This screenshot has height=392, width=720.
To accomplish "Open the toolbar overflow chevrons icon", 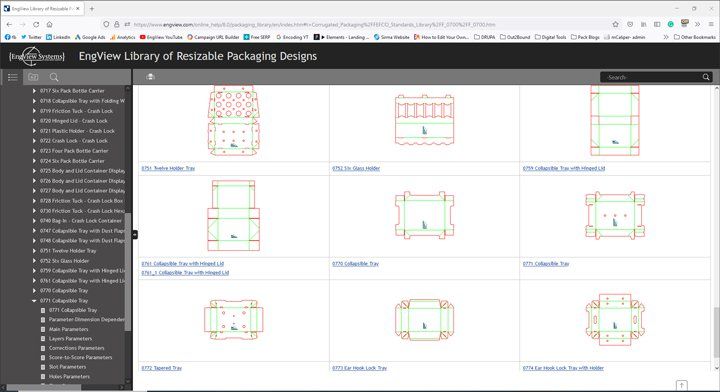I will click(697, 24).
